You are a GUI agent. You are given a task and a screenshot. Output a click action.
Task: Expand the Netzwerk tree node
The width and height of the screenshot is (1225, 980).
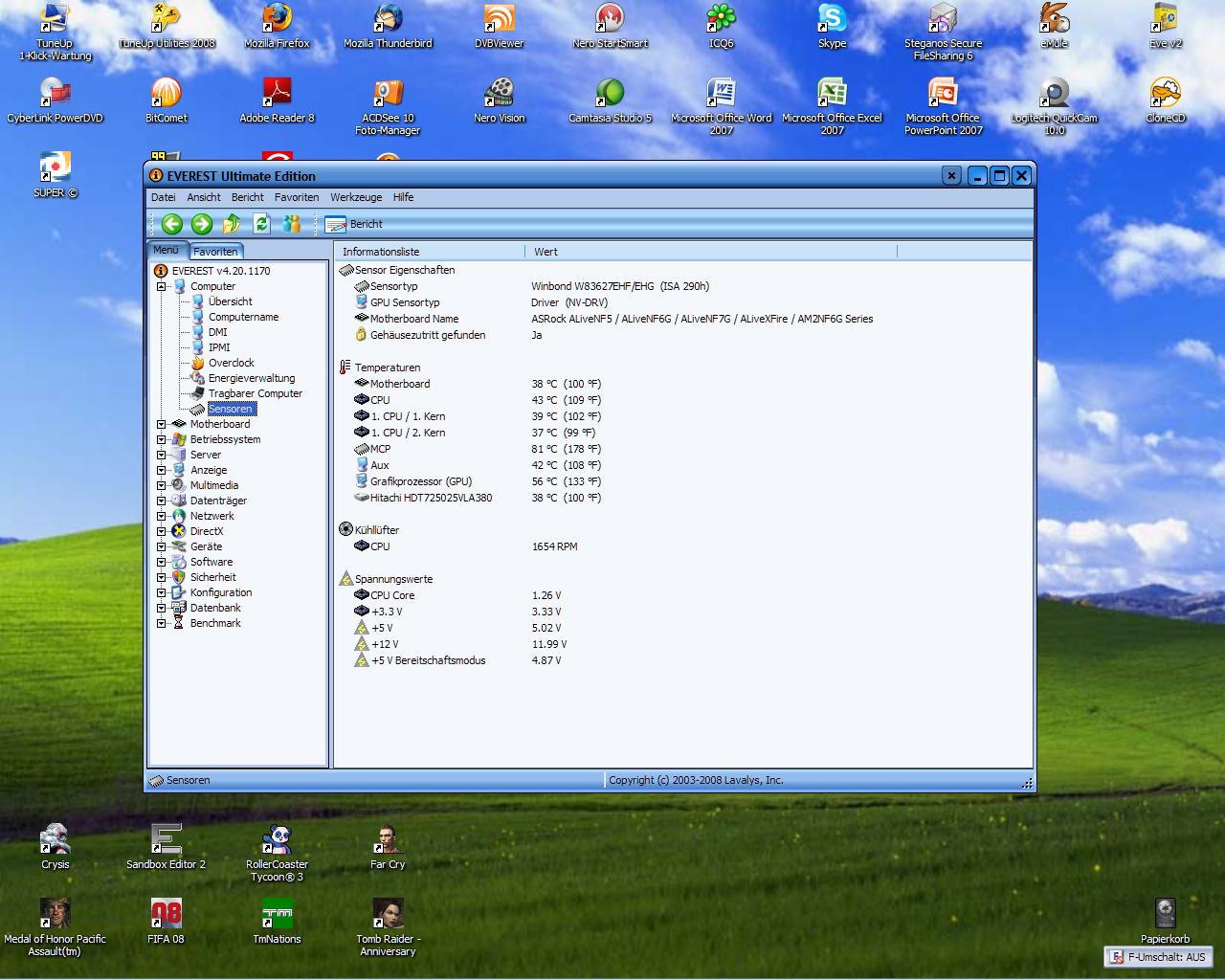point(162,516)
